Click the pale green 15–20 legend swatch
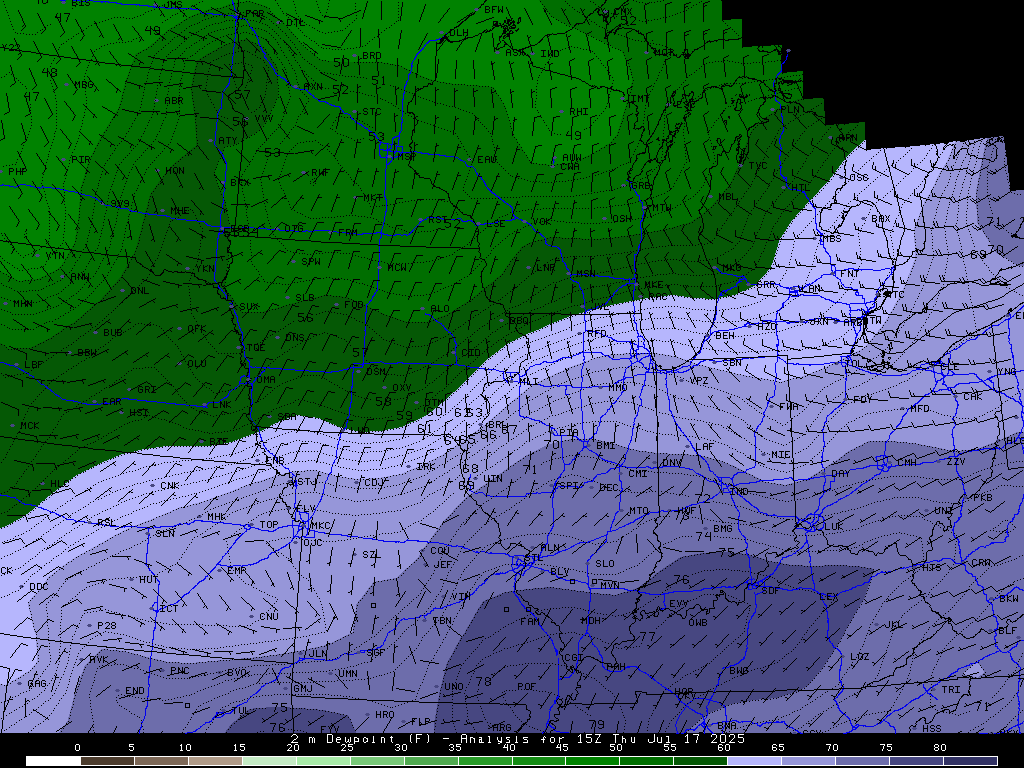This screenshot has width=1024, height=768. (x=269, y=761)
